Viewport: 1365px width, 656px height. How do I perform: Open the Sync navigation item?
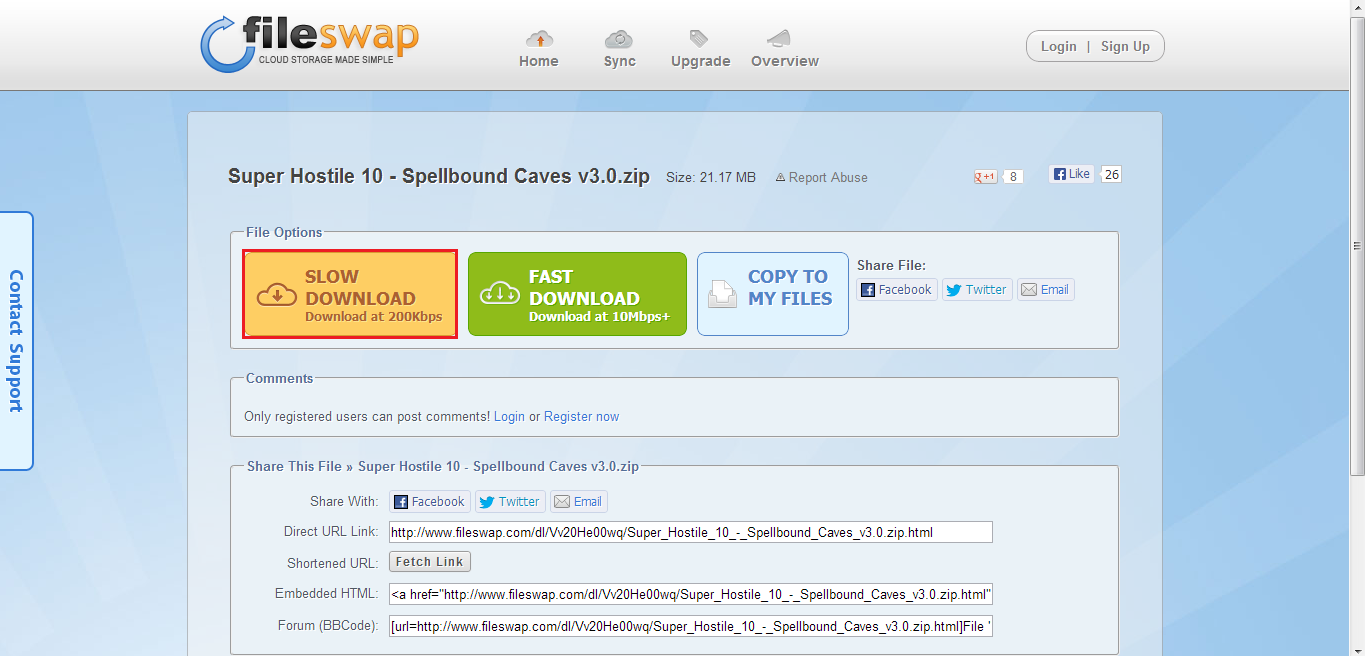coord(620,49)
